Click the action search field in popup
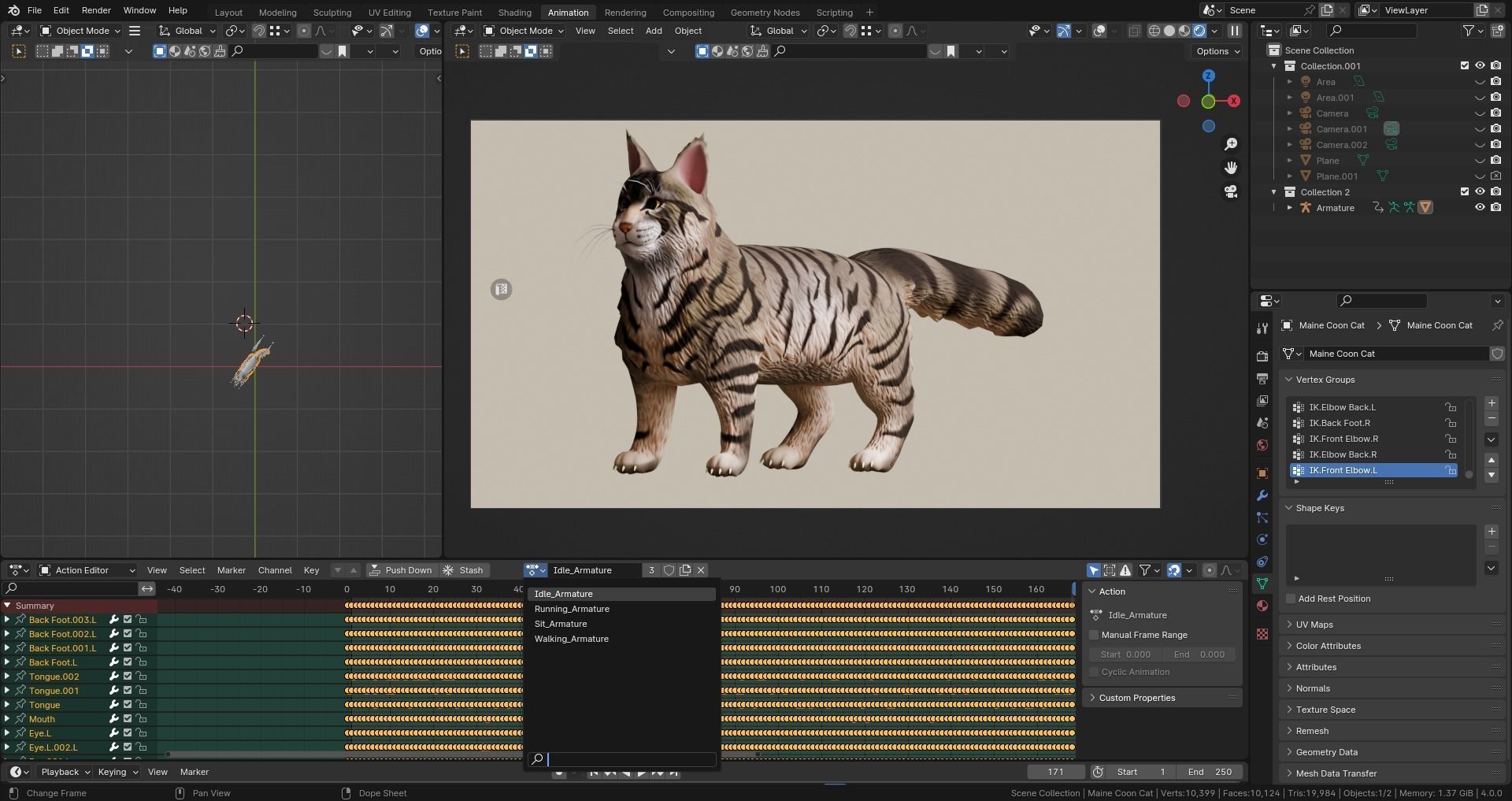The image size is (1512, 801). [x=621, y=759]
